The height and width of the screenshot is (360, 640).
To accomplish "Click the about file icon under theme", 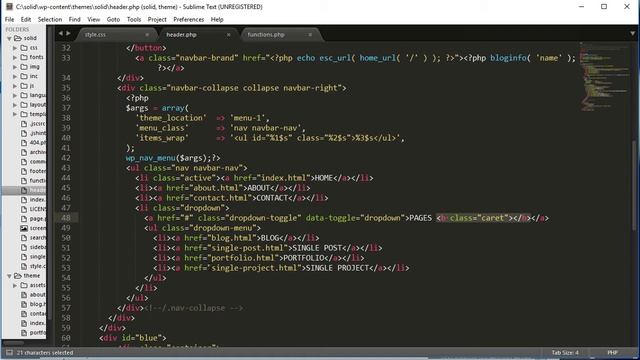I will coord(24,295).
